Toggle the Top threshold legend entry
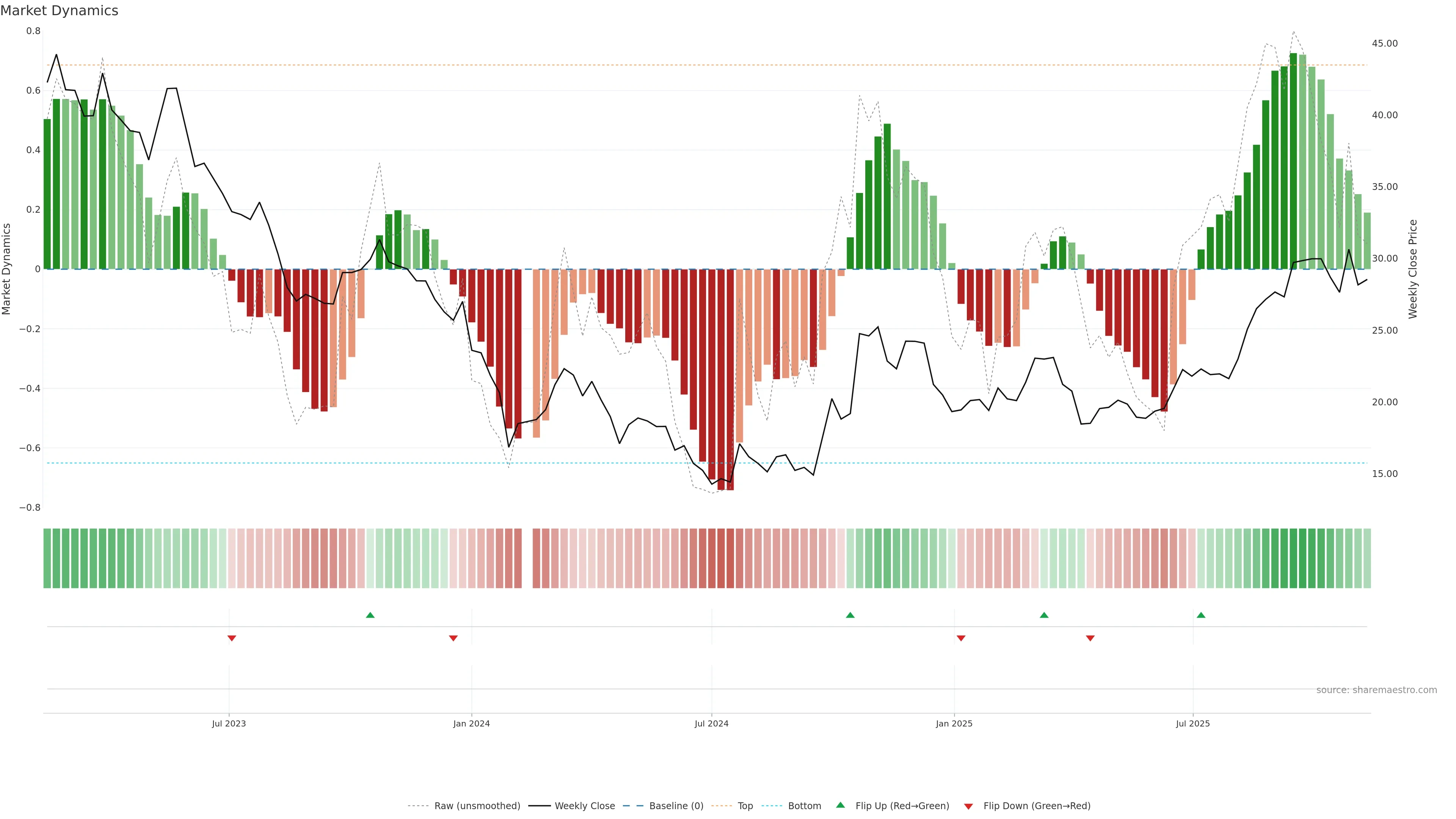This screenshot has width=1456, height=819. (x=745, y=806)
